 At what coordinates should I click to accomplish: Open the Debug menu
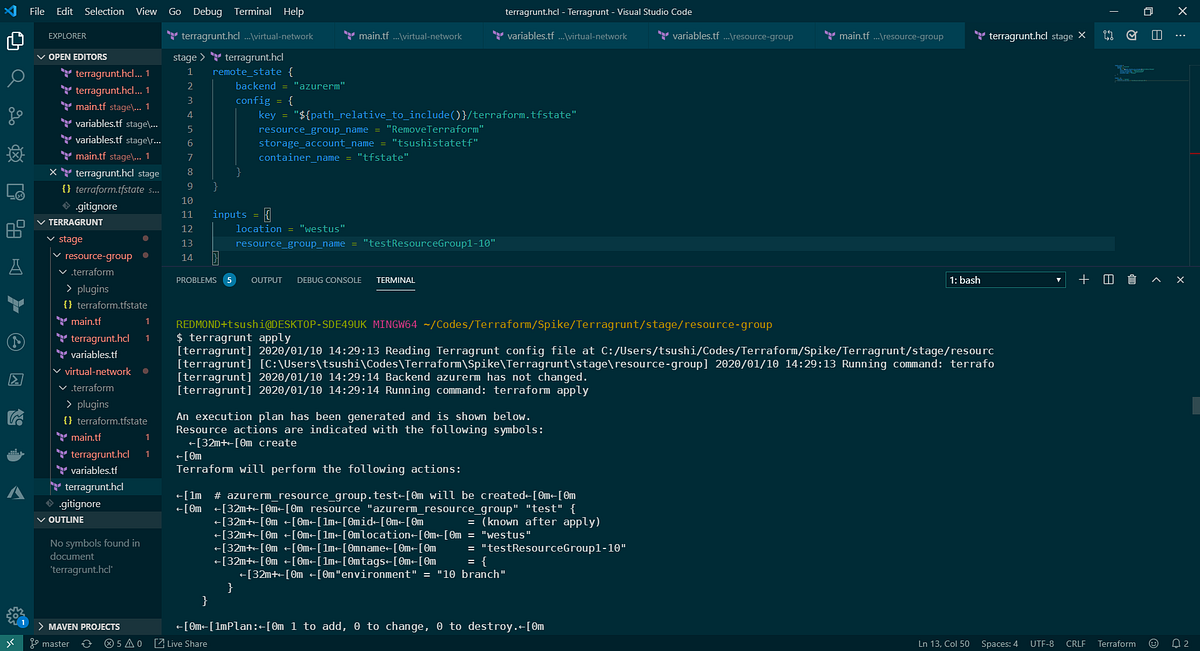tap(210, 11)
